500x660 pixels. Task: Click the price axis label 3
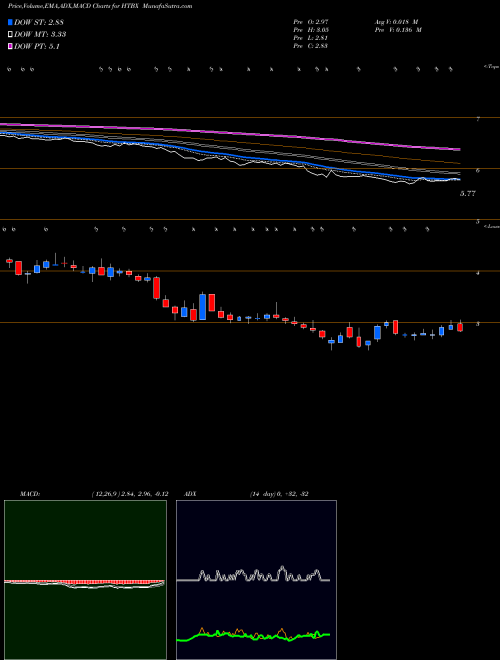coord(478,324)
